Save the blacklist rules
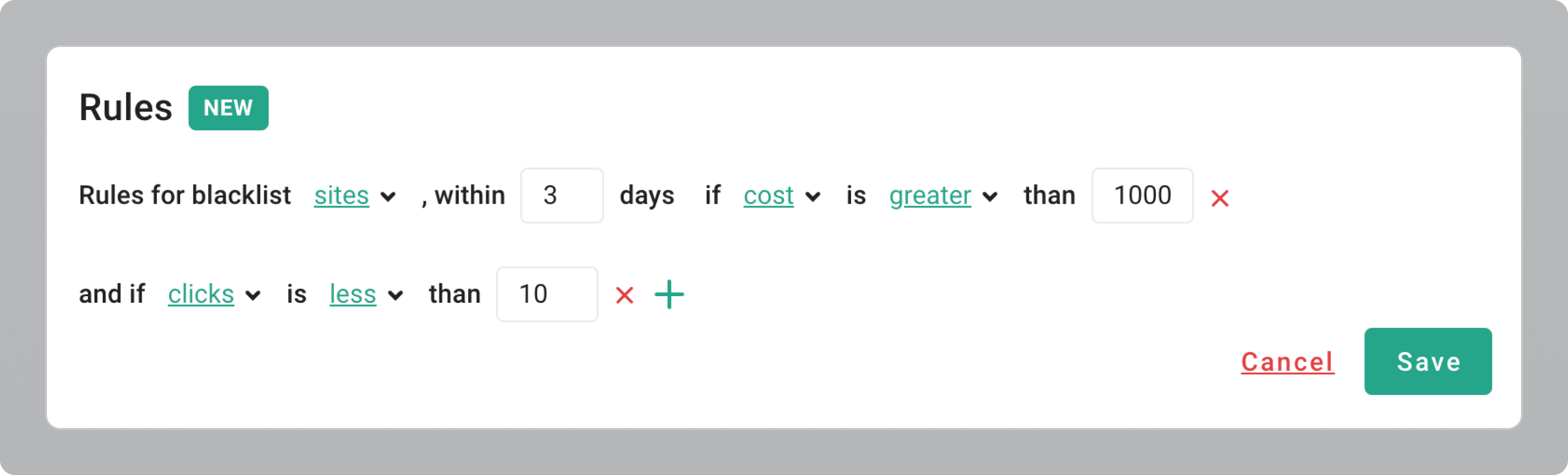Viewport: 1568px width, 475px height. pos(1427,362)
